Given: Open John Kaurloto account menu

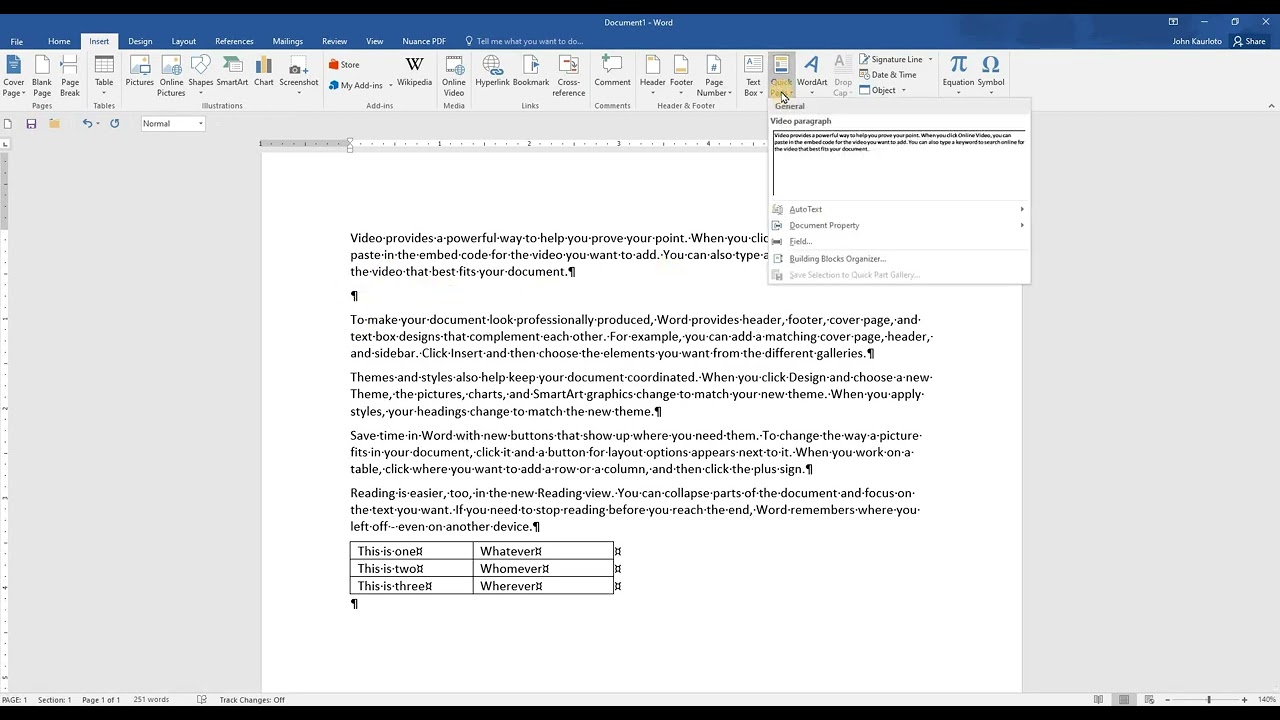Looking at the screenshot, I should [1196, 41].
